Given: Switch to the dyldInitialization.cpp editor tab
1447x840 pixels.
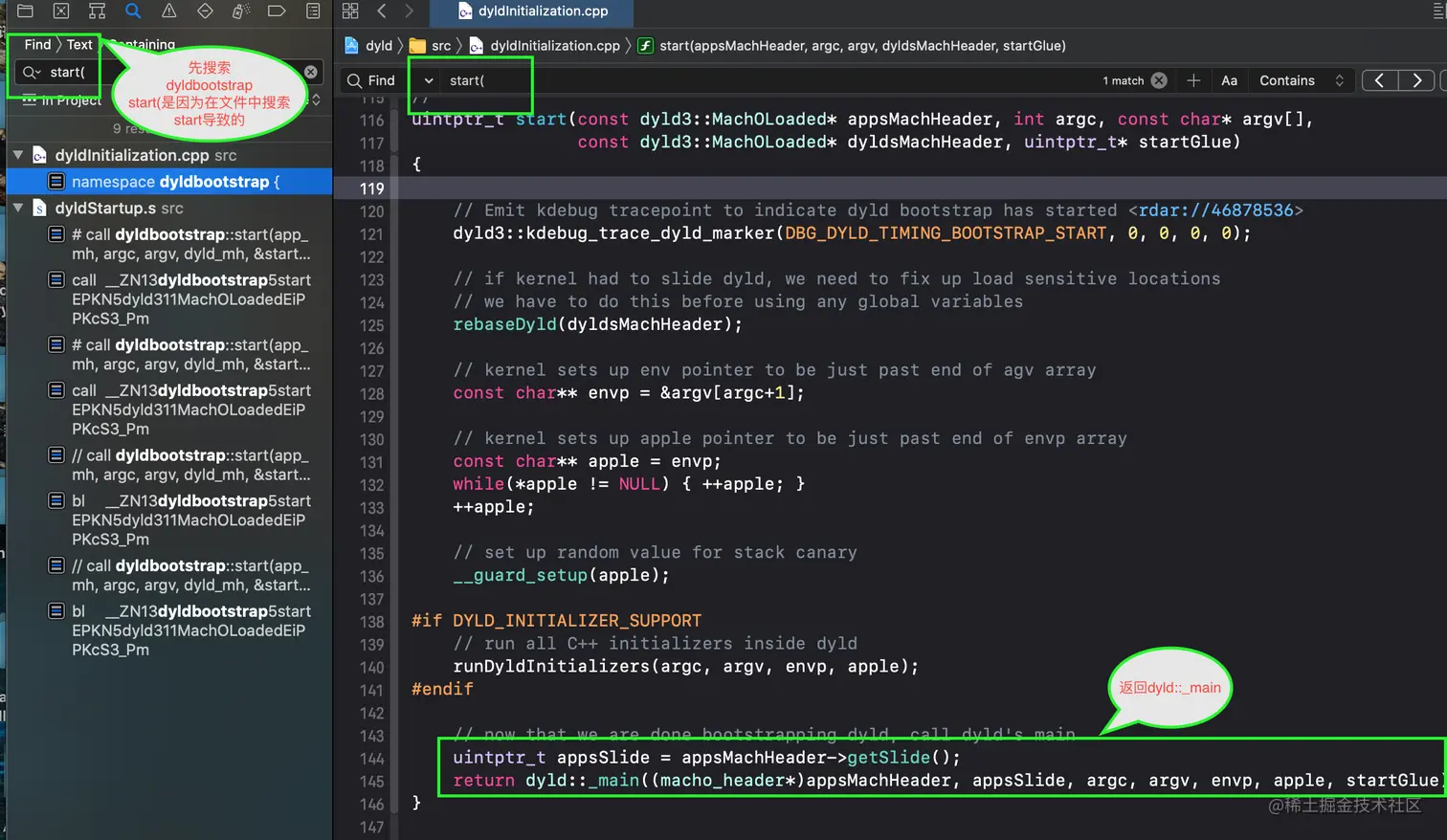Looking at the screenshot, I should (x=532, y=11).
